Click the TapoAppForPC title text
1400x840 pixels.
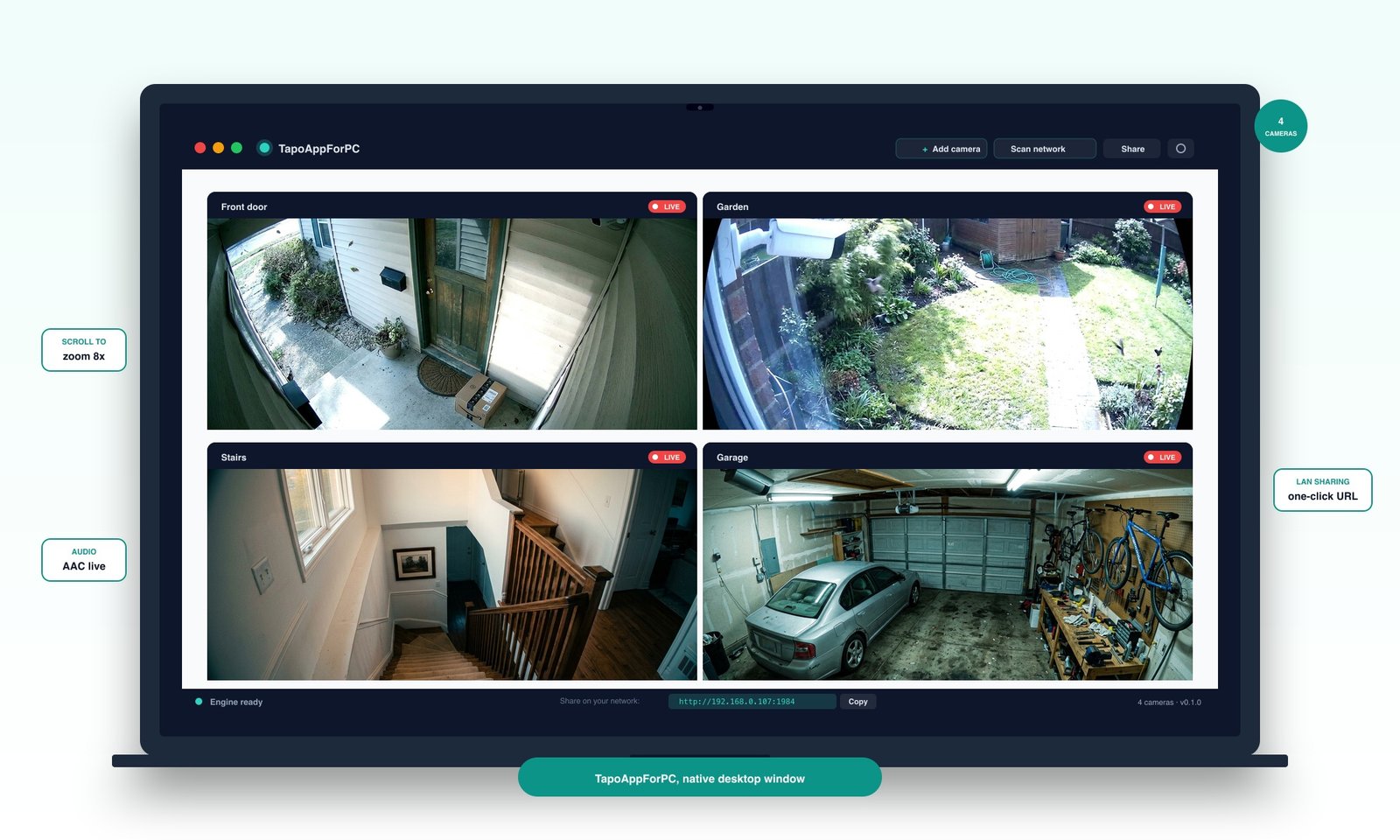coord(318,149)
